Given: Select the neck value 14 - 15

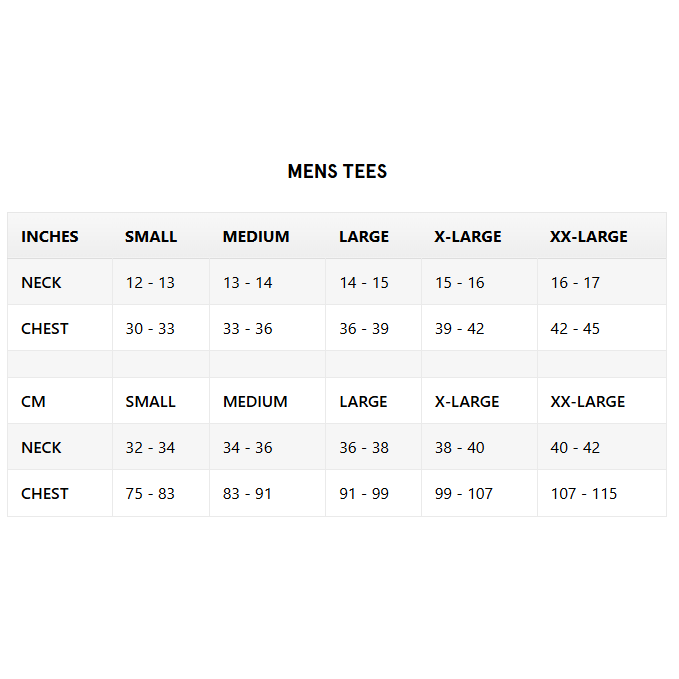Looking at the screenshot, I should point(364,283).
